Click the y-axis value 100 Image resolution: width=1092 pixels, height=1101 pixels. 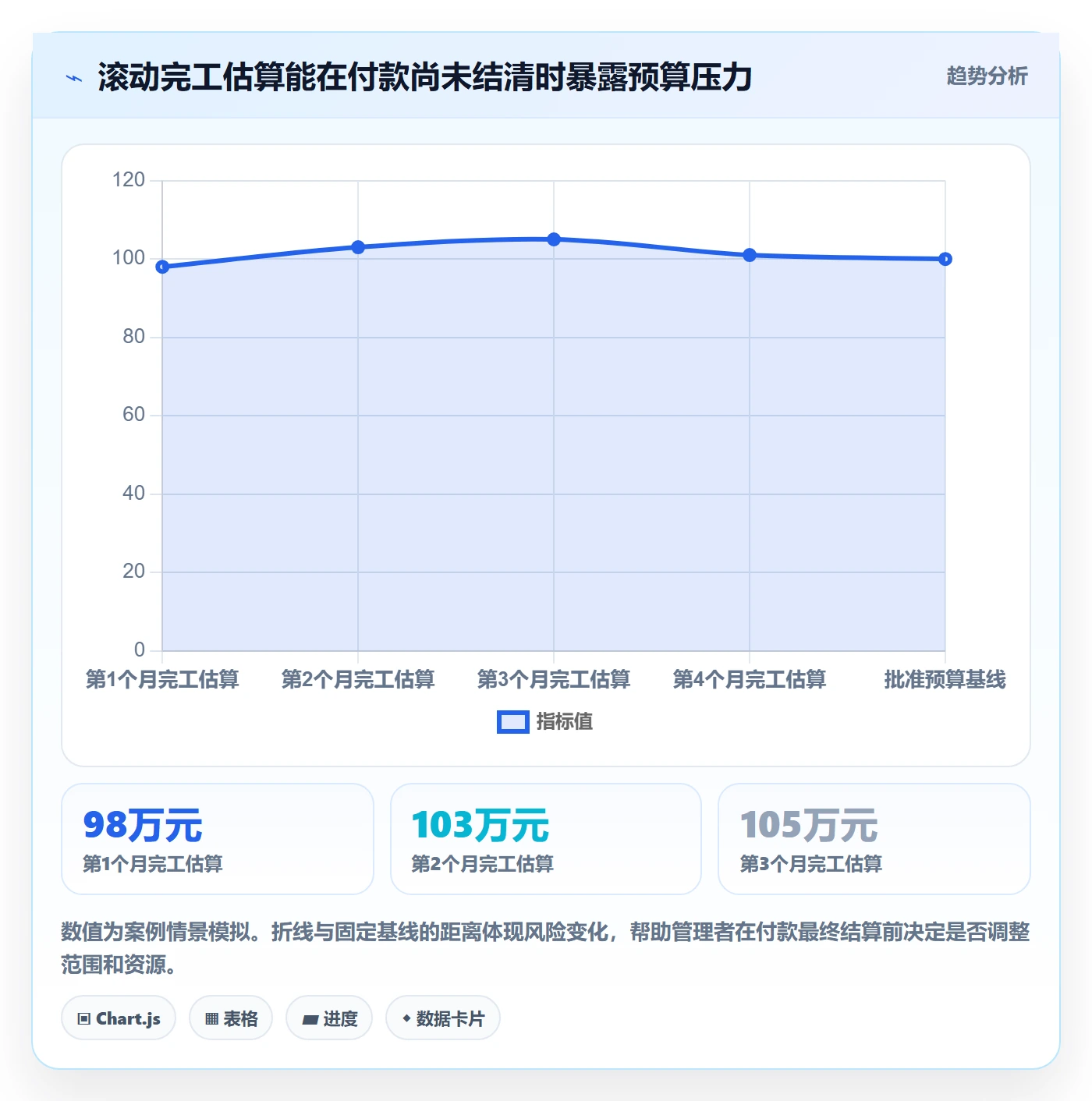tap(129, 258)
